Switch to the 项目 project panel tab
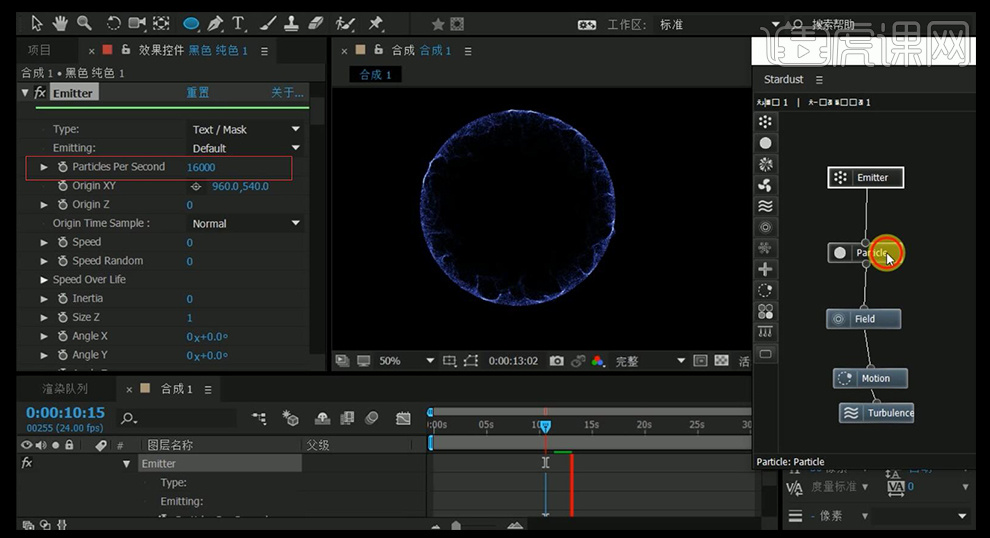 (x=39, y=50)
